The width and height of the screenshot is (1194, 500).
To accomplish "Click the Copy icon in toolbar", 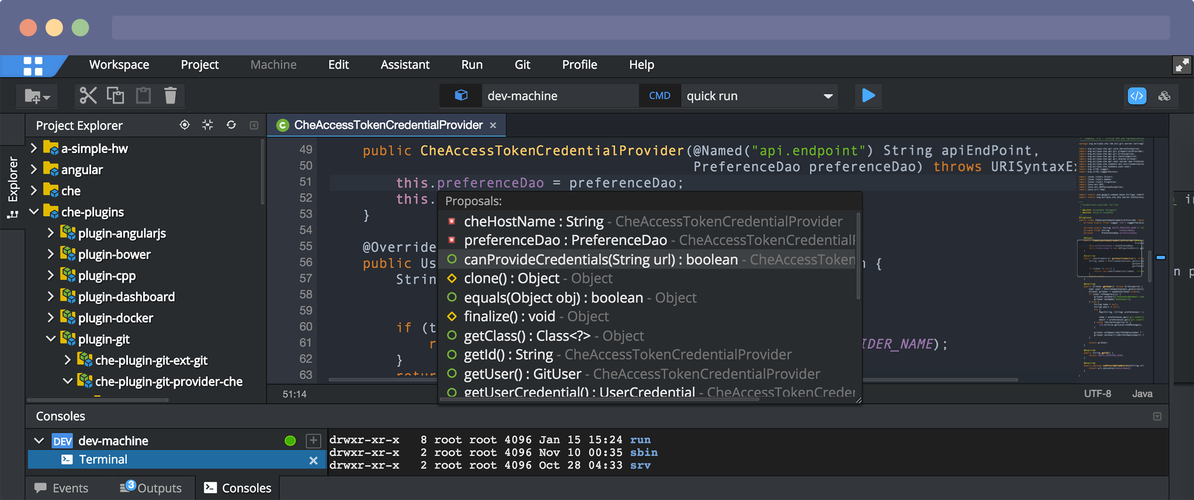I will click(115, 96).
